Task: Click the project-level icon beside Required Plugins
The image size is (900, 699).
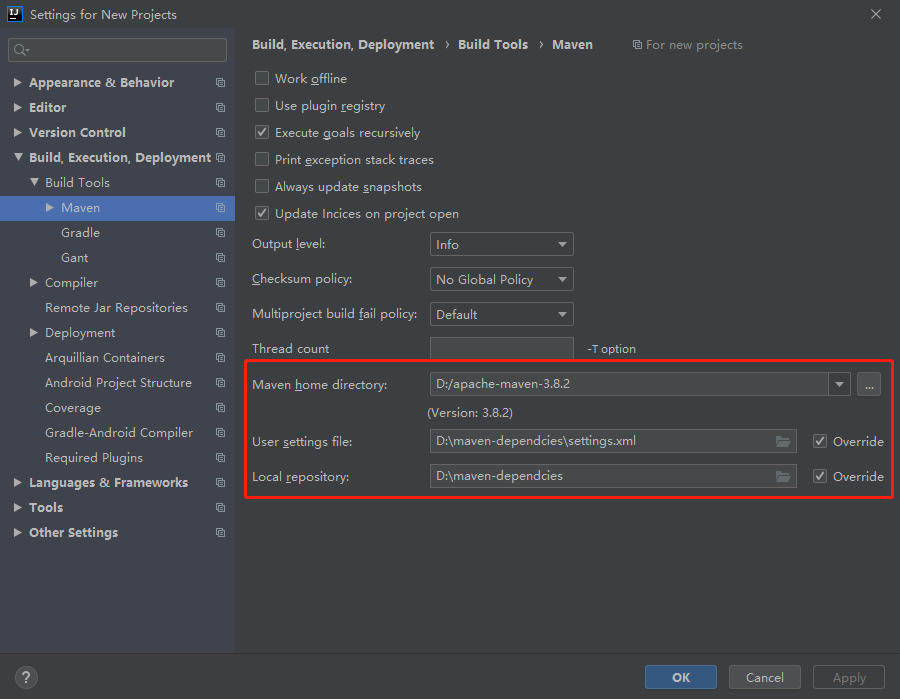Action: 220,457
